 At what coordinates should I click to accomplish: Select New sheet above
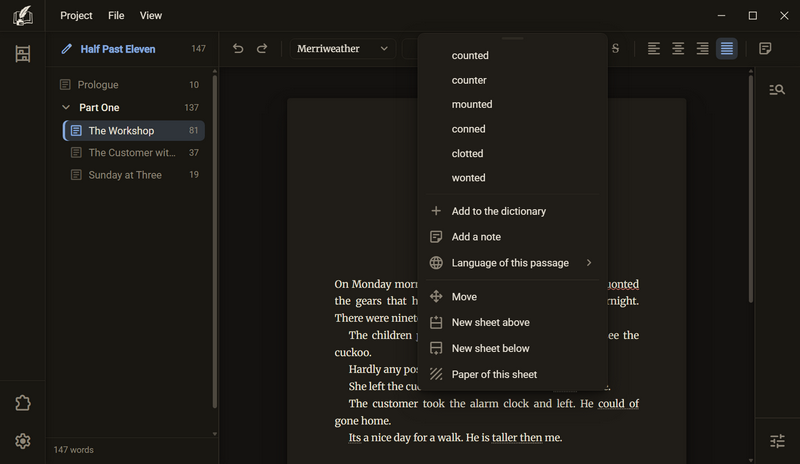pos(512,323)
